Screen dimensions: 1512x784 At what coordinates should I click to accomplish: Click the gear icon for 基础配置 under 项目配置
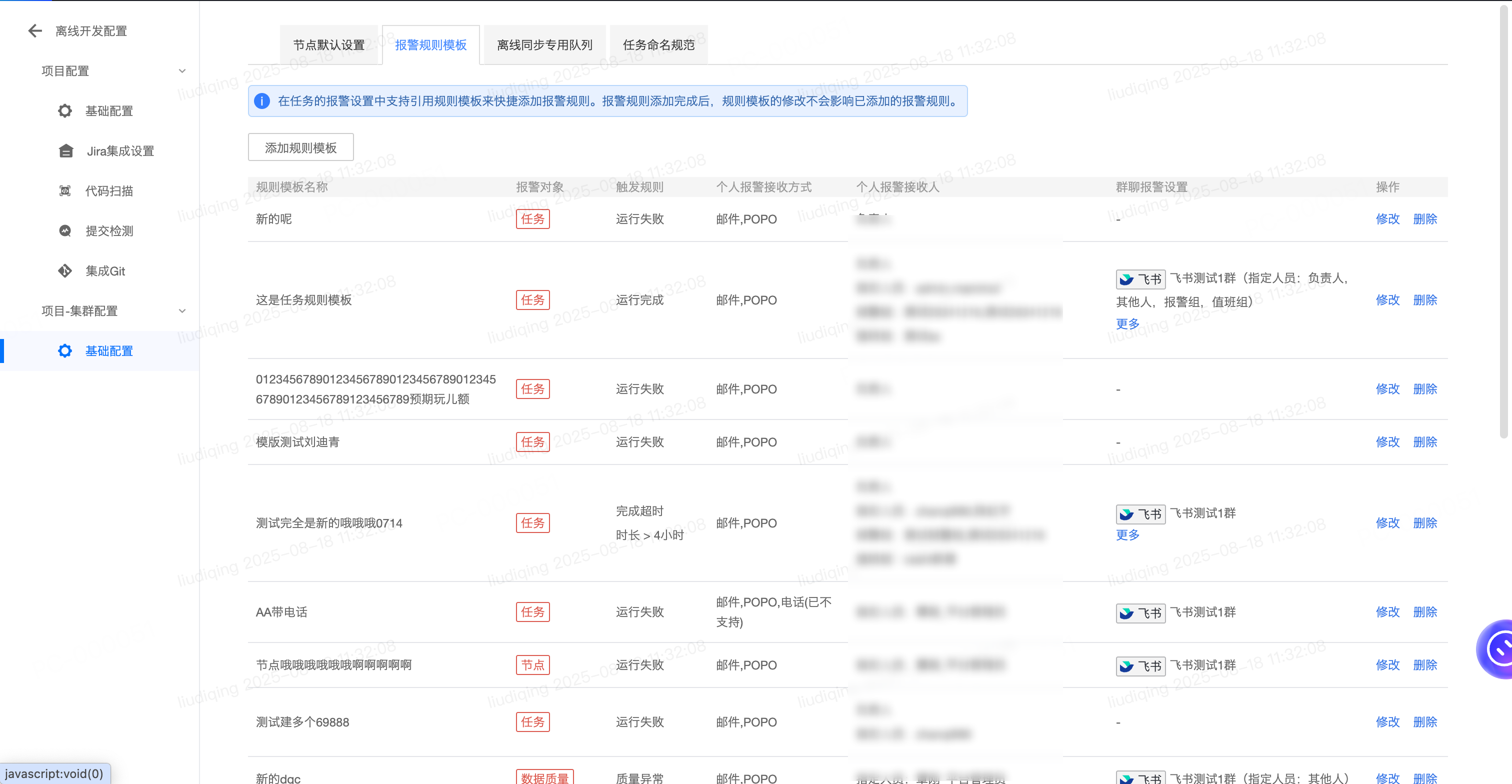point(65,111)
